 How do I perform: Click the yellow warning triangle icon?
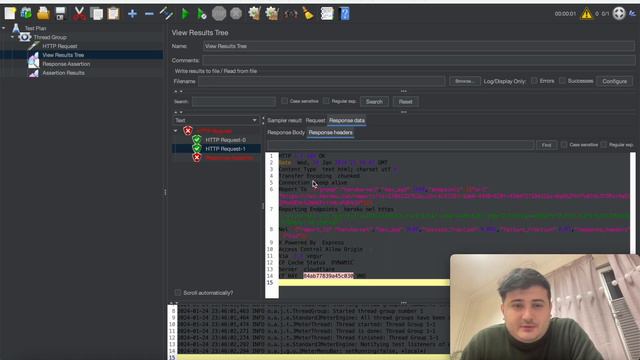click(587, 14)
